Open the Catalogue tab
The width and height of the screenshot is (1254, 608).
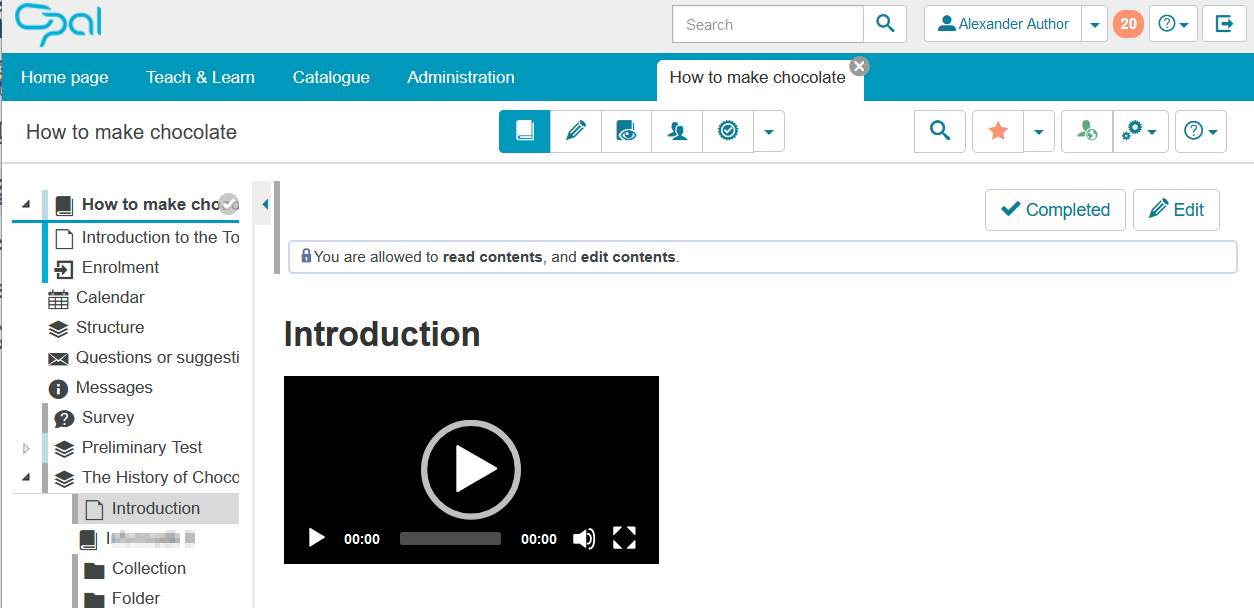331,77
